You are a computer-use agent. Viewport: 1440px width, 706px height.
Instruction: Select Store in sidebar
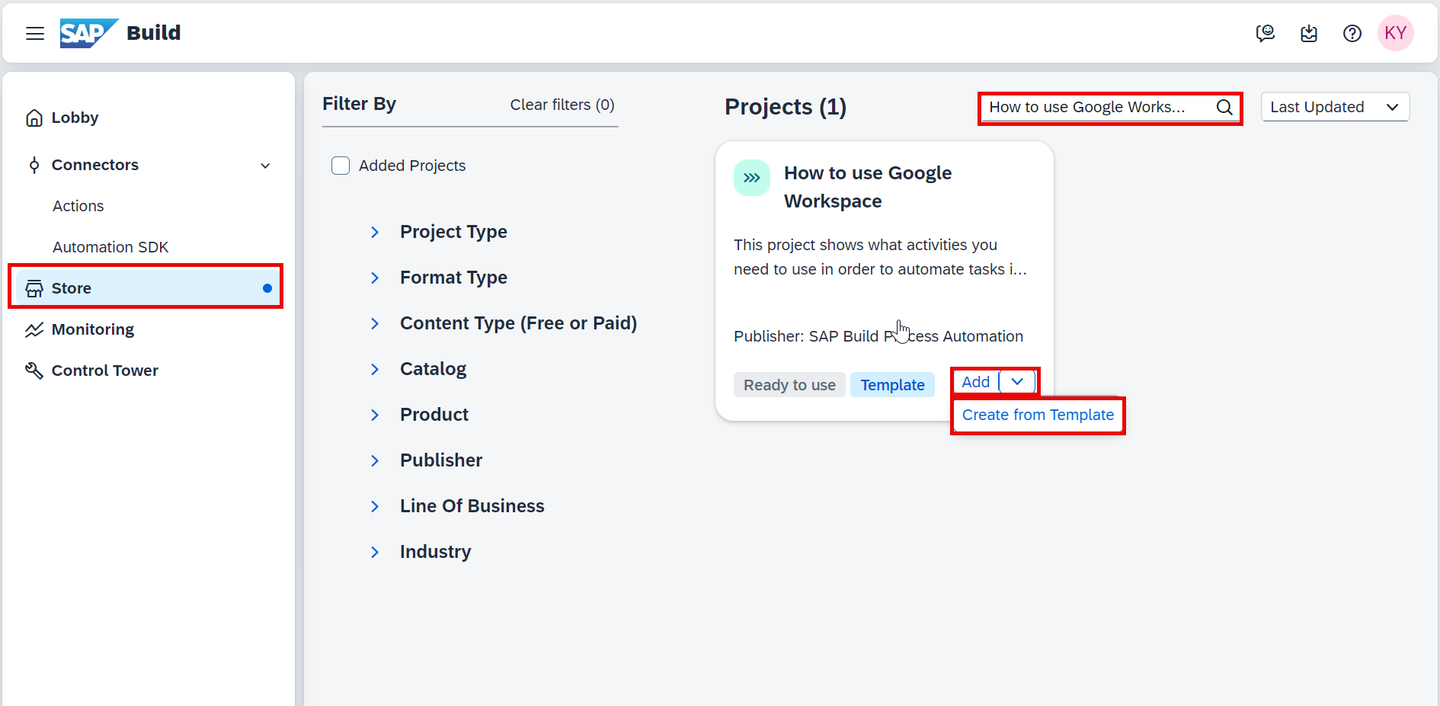tap(146, 288)
